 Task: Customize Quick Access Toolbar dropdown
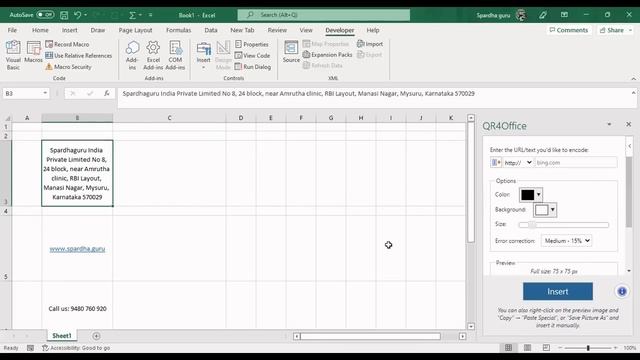151,15
